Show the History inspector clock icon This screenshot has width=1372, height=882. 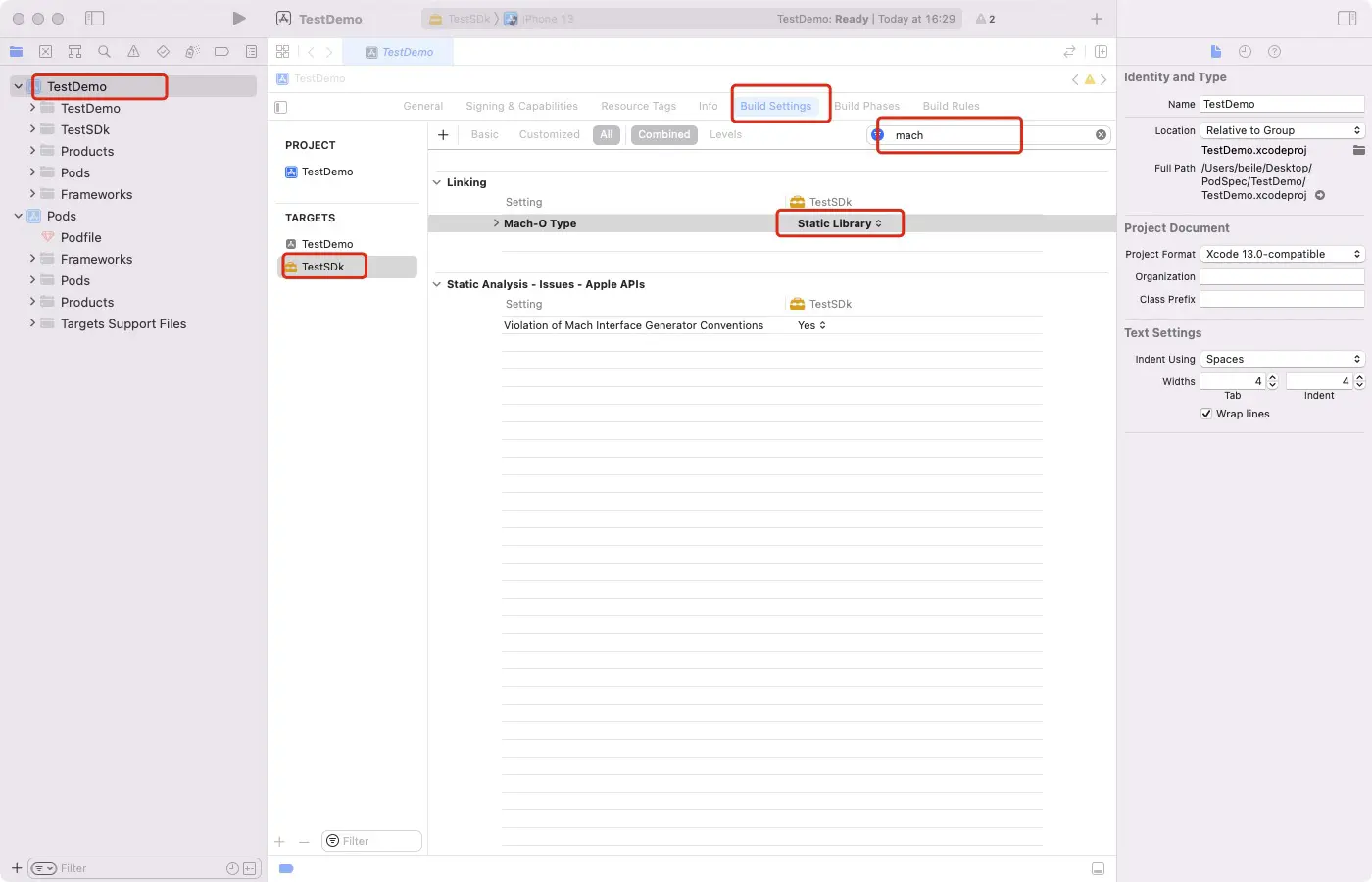1245,52
